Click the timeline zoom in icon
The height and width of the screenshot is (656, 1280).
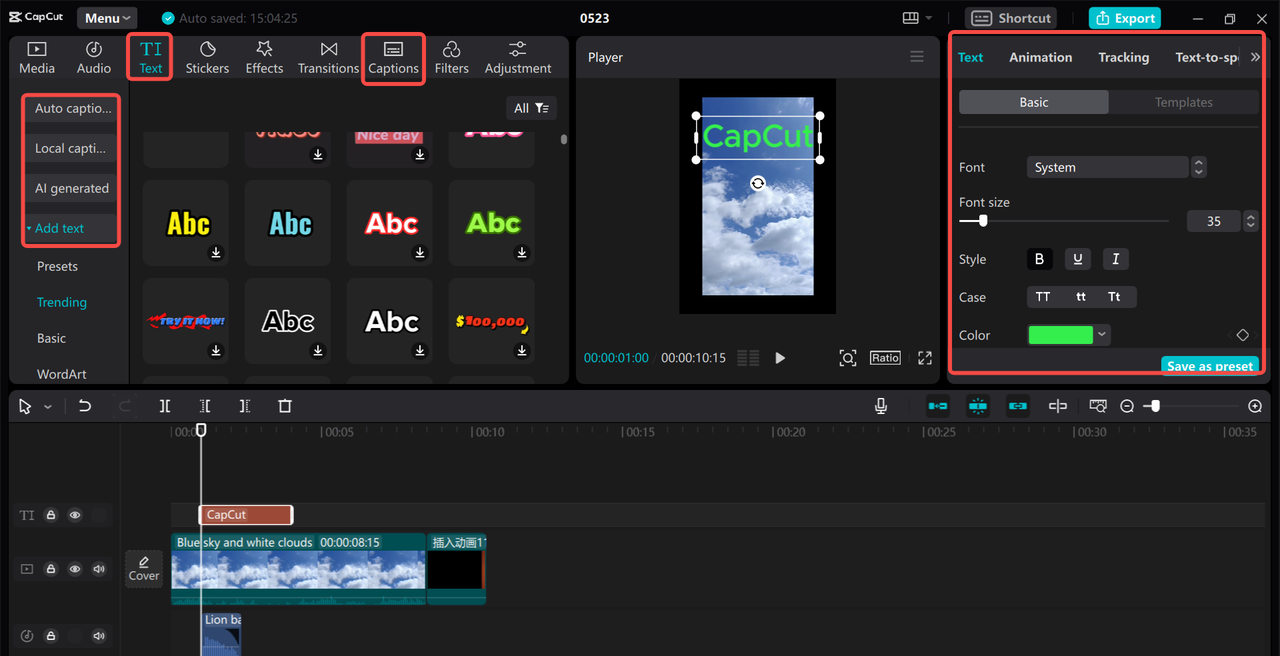[x=1255, y=406]
